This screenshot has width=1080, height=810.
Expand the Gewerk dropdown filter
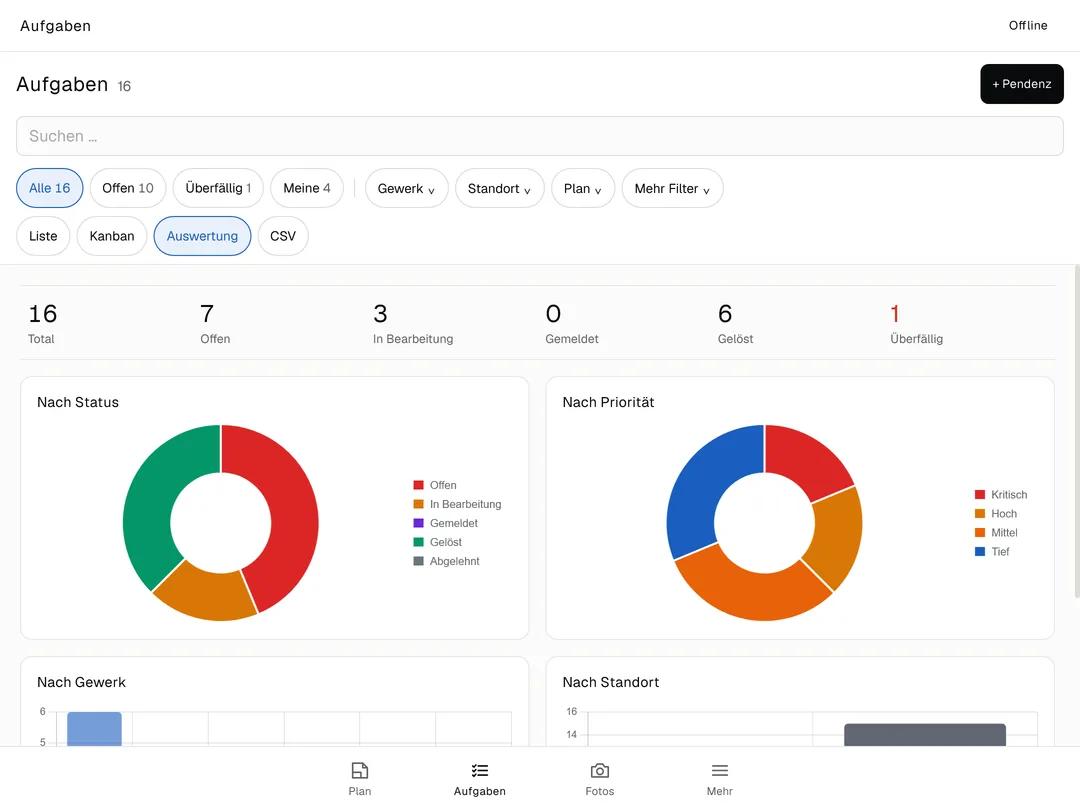coord(406,189)
